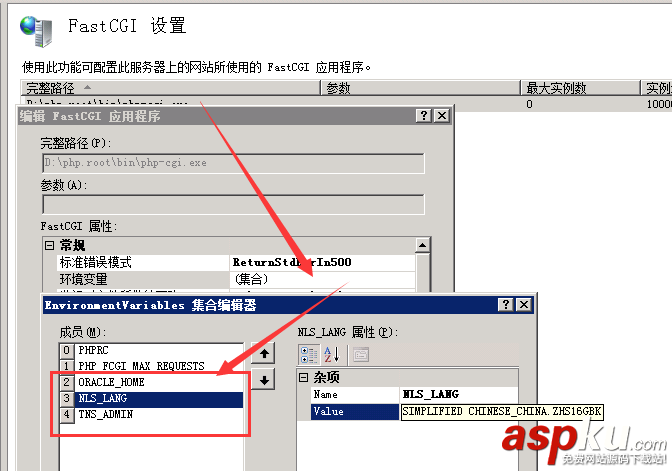The height and width of the screenshot is (471, 672).
Task: Open help in EnvironmentVariables collection editor
Action: pyautogui.click(x=506, y=305)
